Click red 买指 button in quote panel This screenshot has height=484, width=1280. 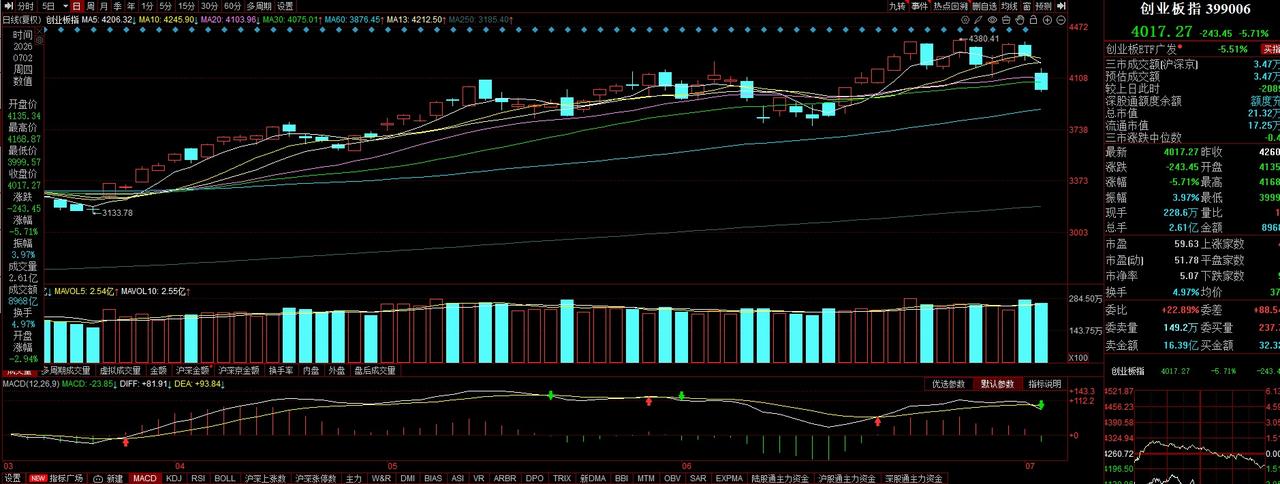pyautogui.click(x=1270, y=48)
